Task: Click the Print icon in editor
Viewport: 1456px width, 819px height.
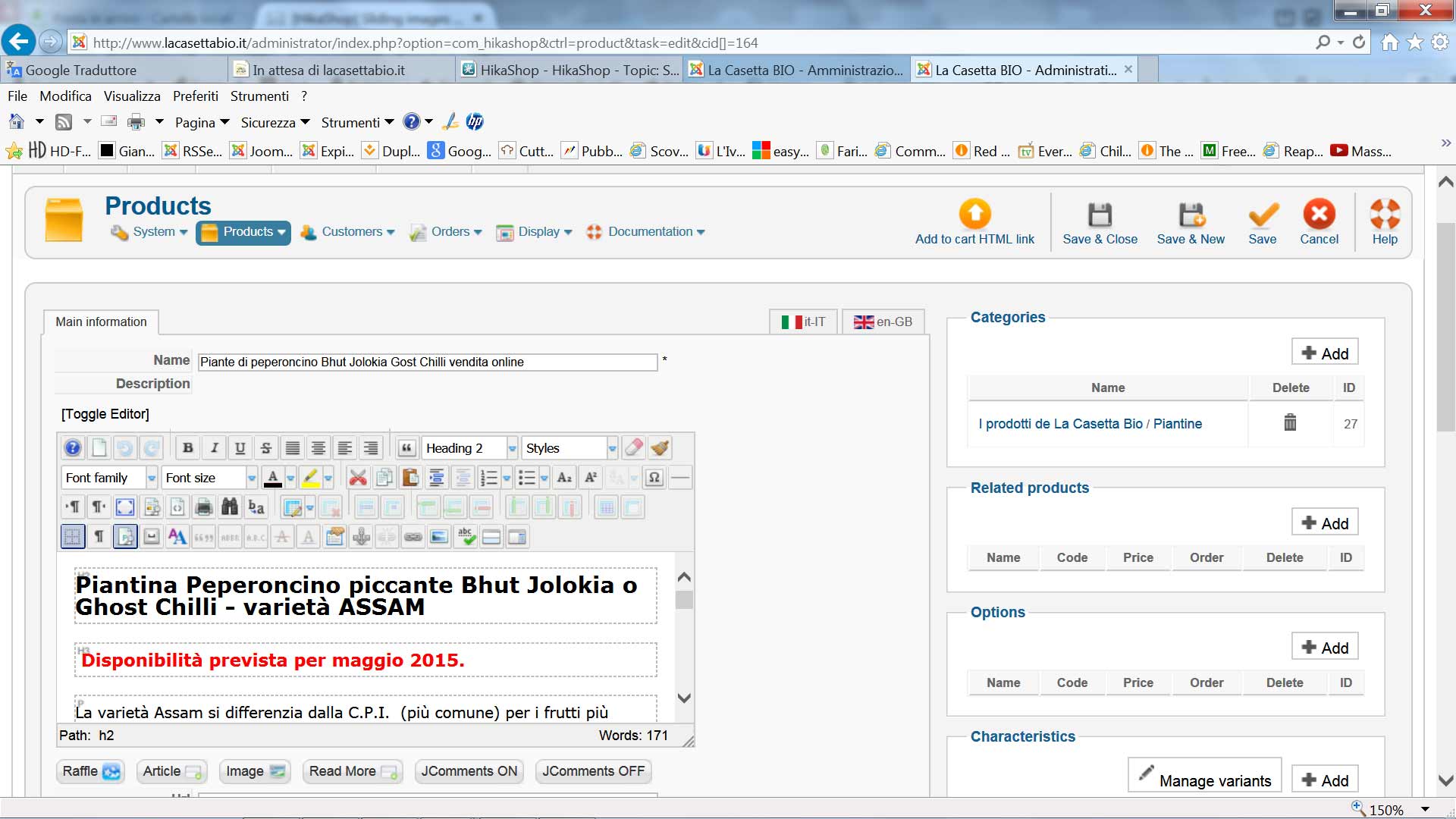Action: 203,507
